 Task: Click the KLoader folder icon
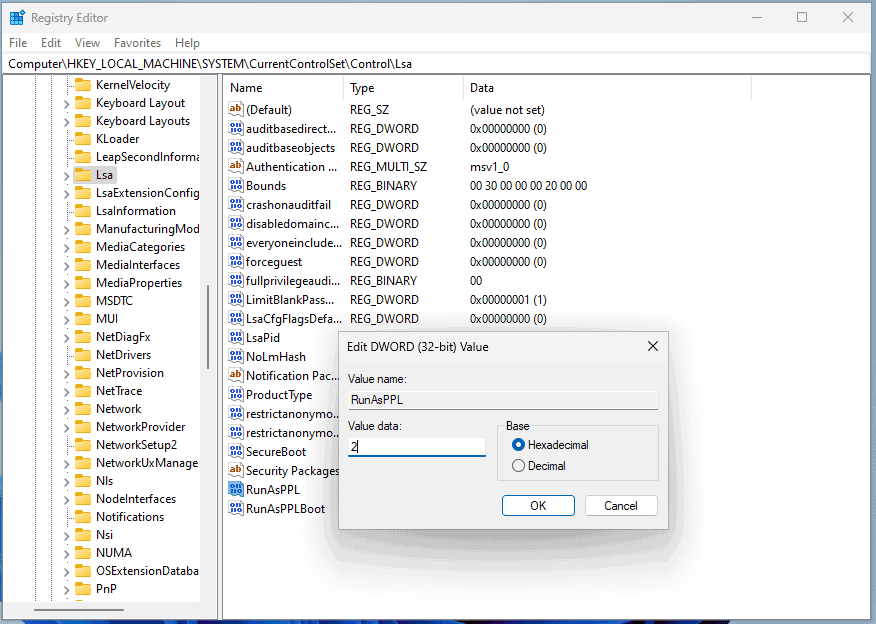click(x=83, y=139)
